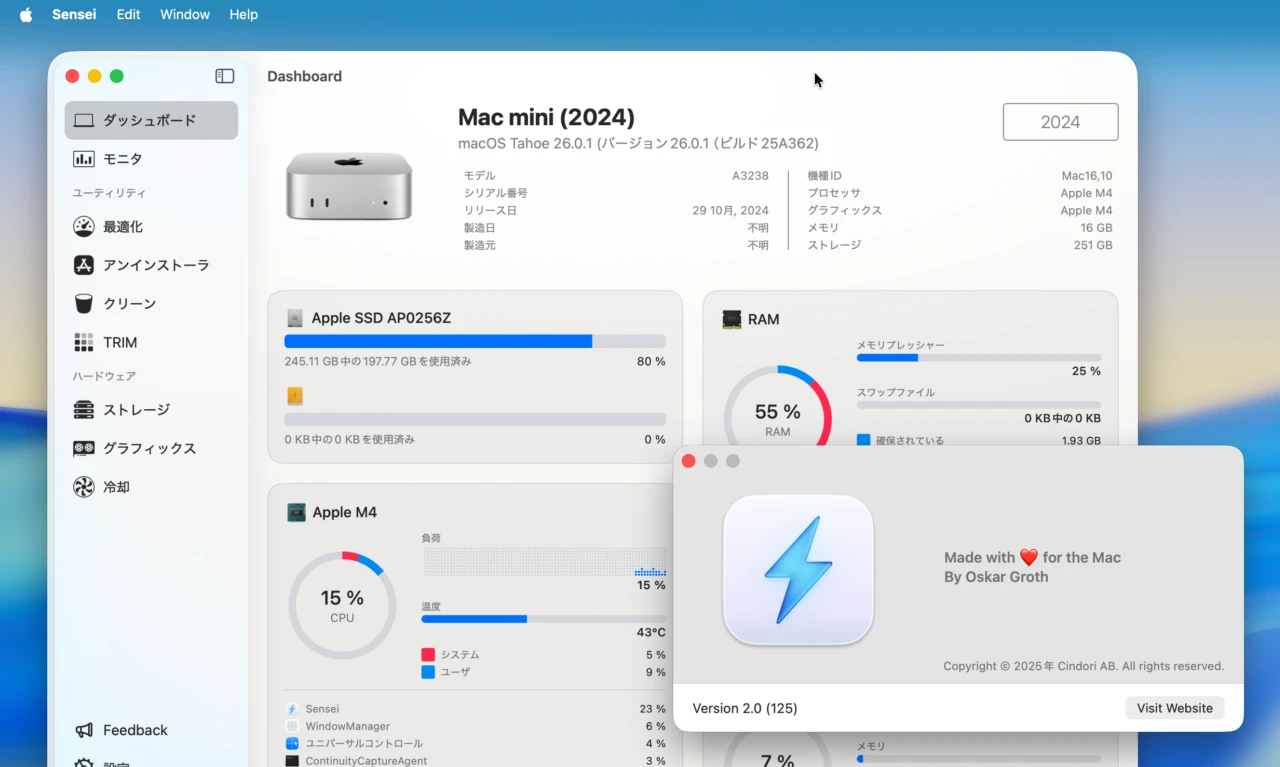Viewport: 1280px width, 767px height.
Task: Open the Edit menu
Action: click(x=128, y=14)
